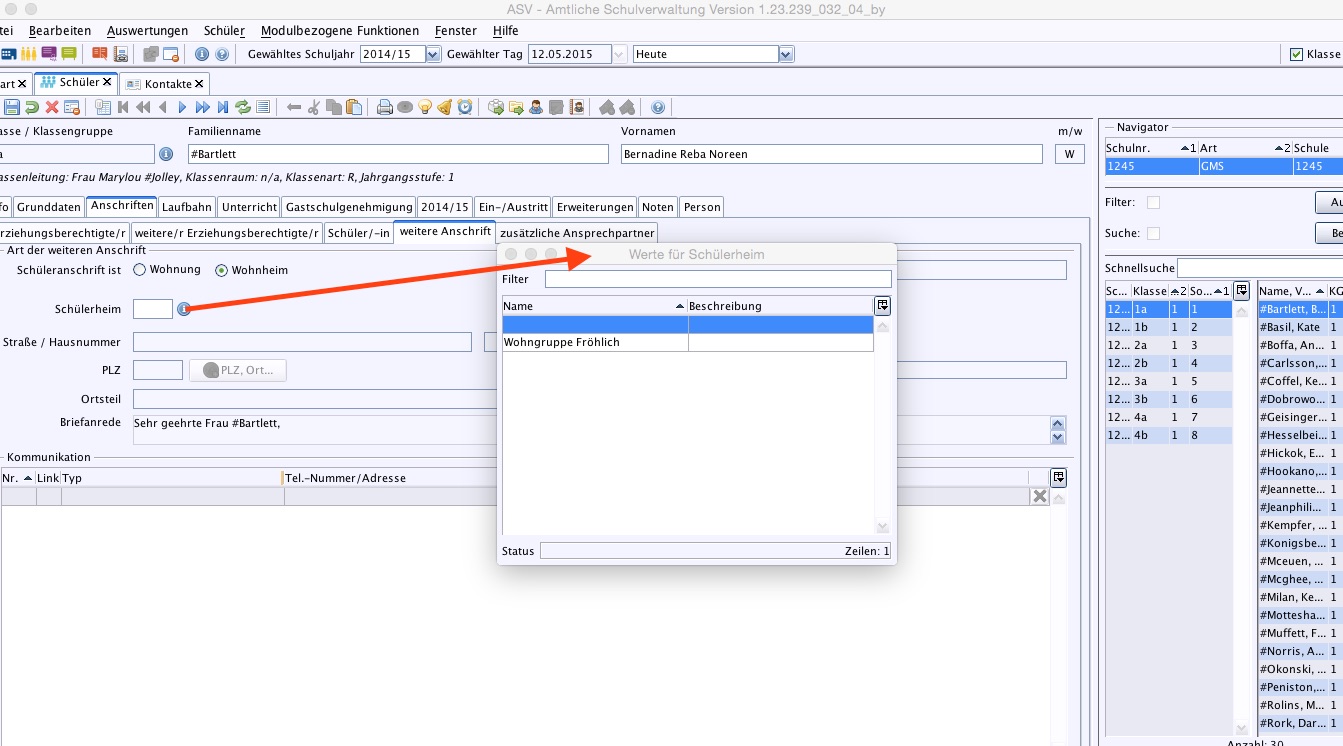Click the blue help icon in module toolbar
Screen dimensions: 1343x746
(x=657, y=107)
